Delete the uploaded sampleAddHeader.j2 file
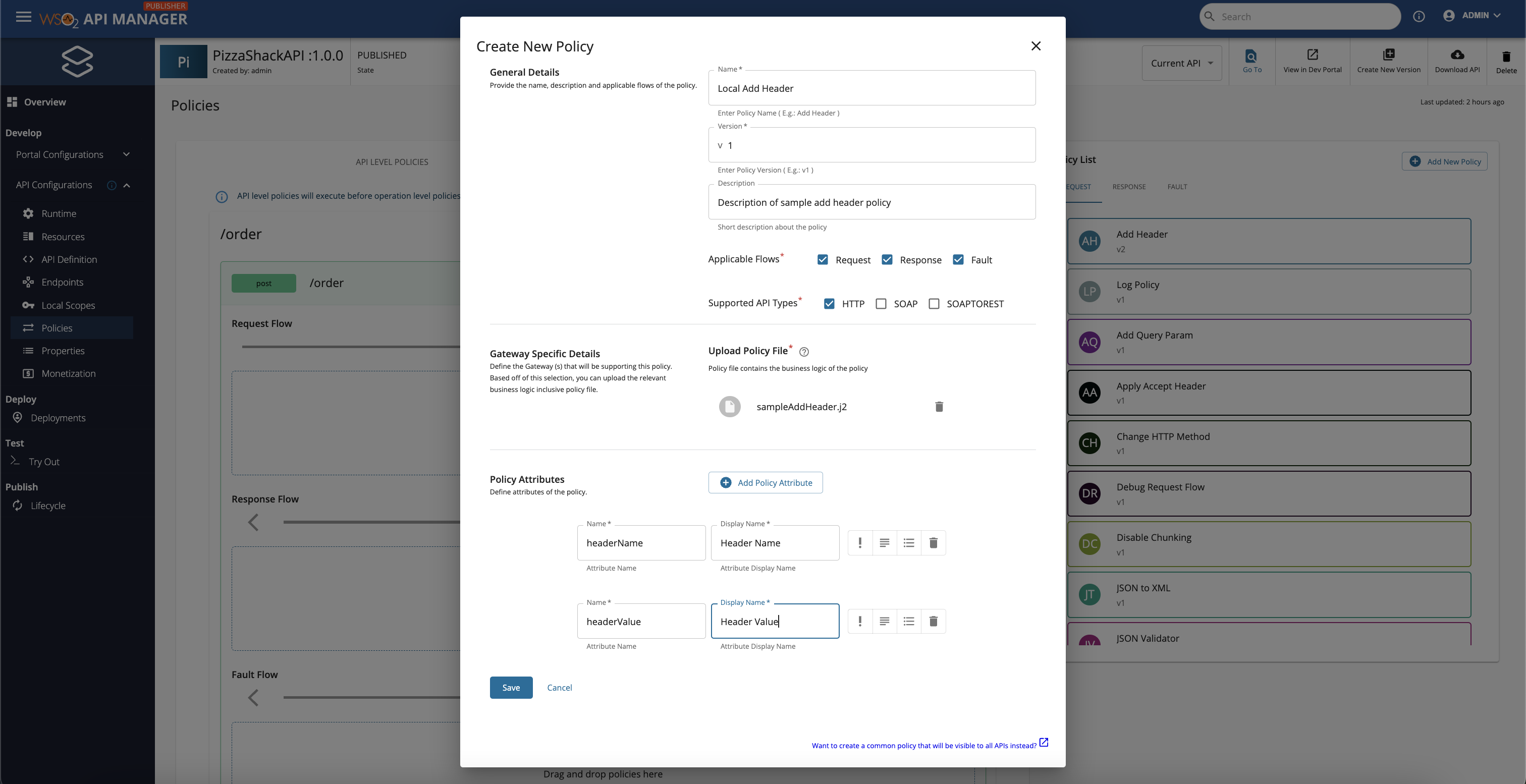 pyautogui.click(x=939, y=406)
